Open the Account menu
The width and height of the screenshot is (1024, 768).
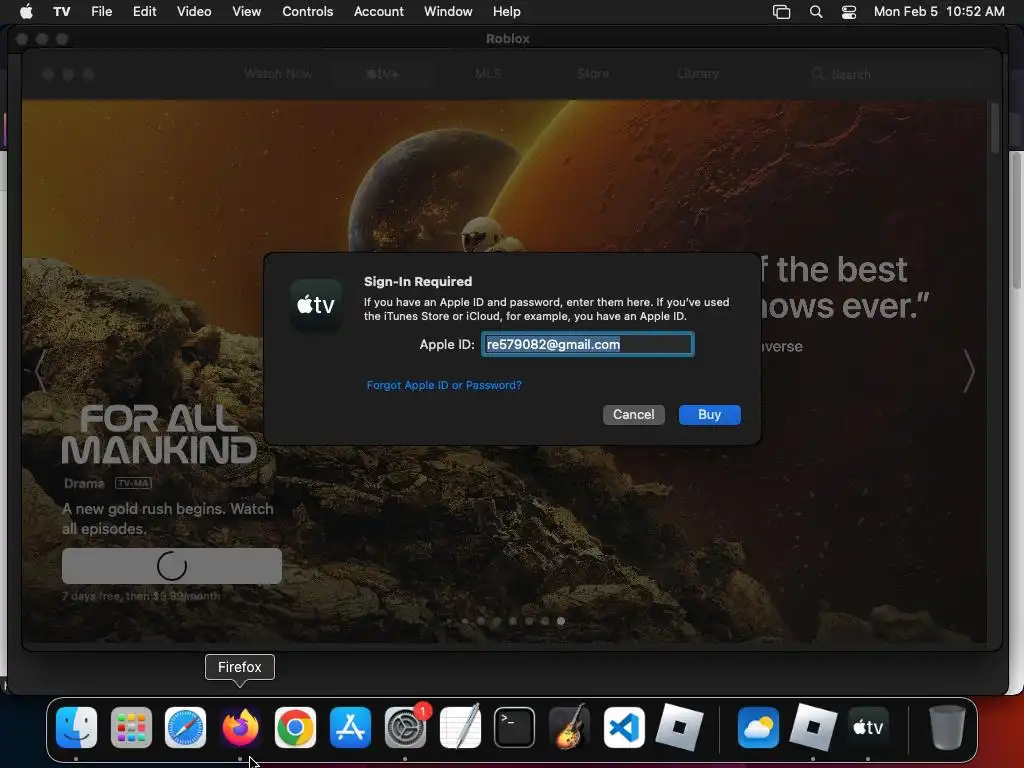click(x=379, y=12)
